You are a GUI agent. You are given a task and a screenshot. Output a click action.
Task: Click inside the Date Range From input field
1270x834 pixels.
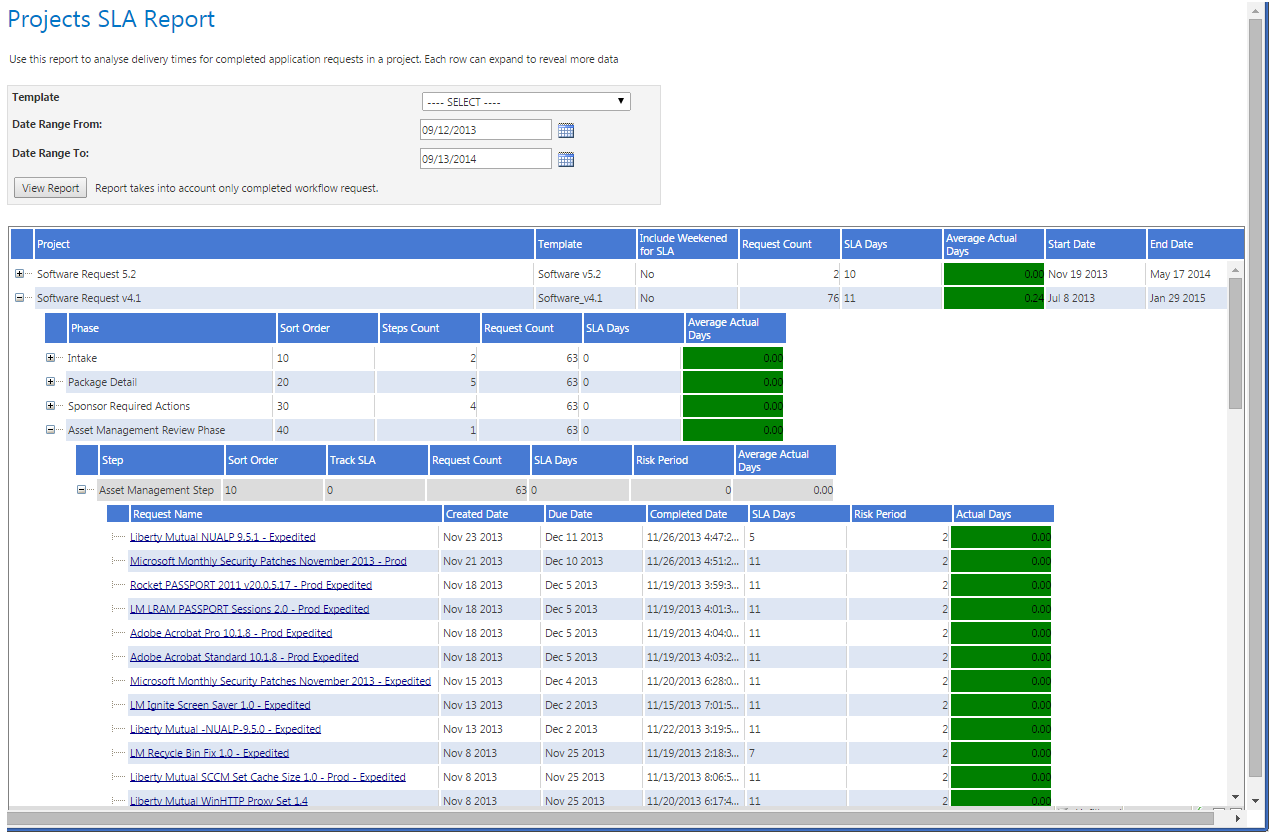tap(485, 129)
